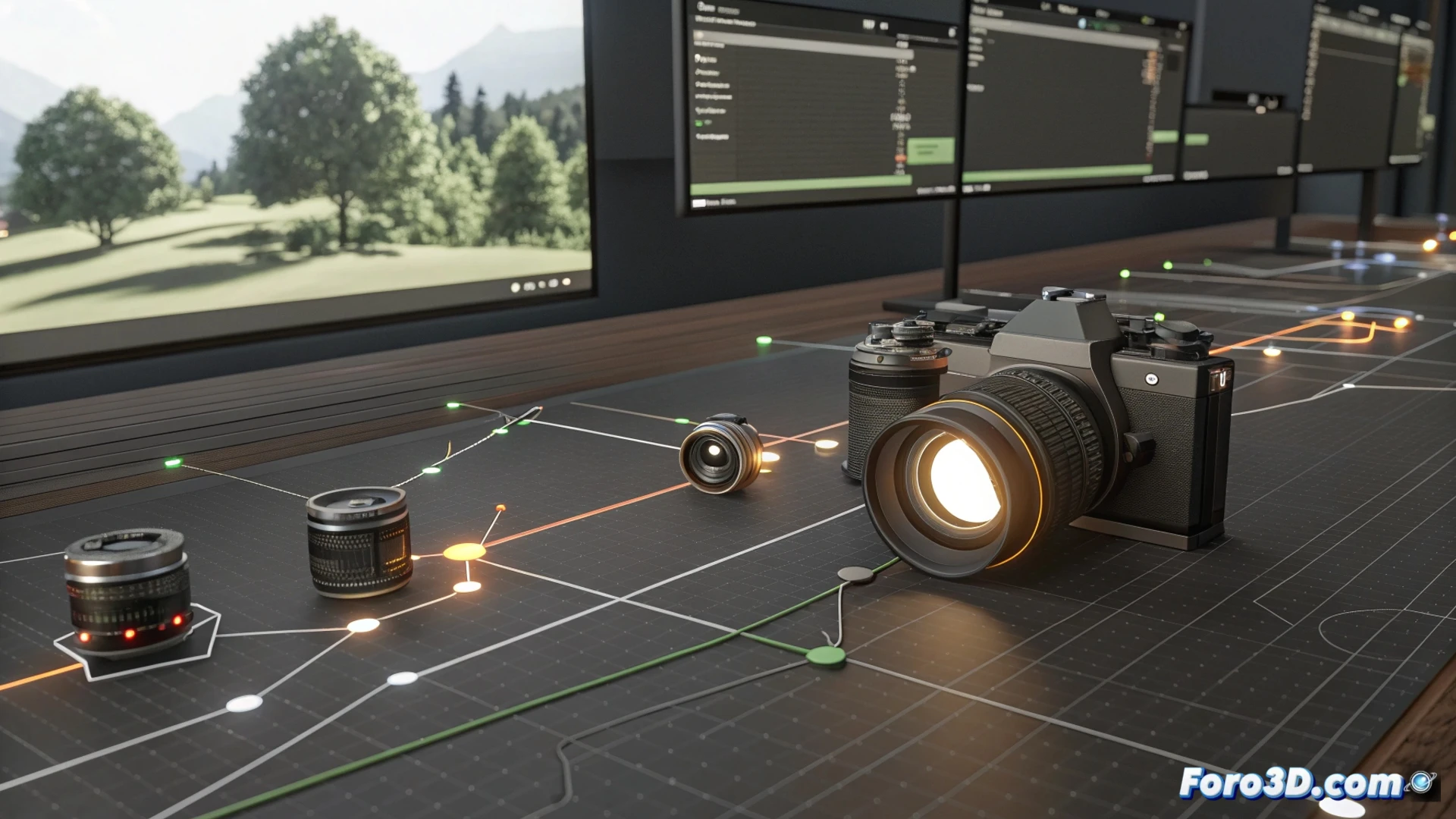This screenshot has height=819, width=1456.
Task: Click the globe icon beside Foro3D.com
Action: click(1420, 781)
